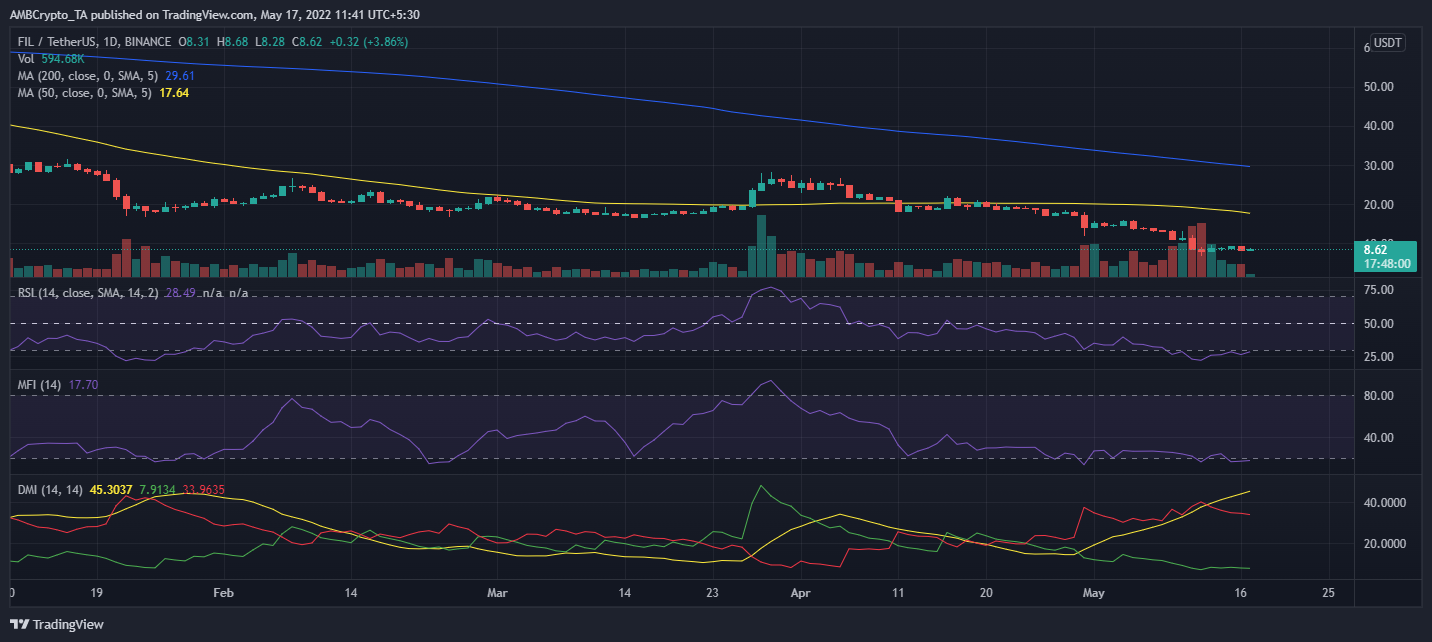Open the MFI (14) indicator legend menu

pyautogui.click(x=40, y=383)
